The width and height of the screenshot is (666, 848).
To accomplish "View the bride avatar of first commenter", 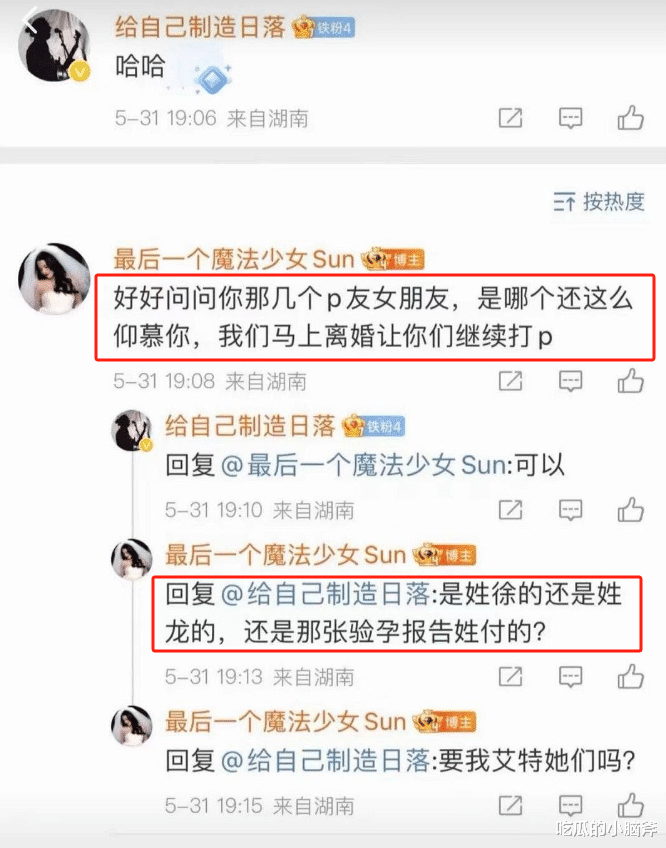I will 54,279.
